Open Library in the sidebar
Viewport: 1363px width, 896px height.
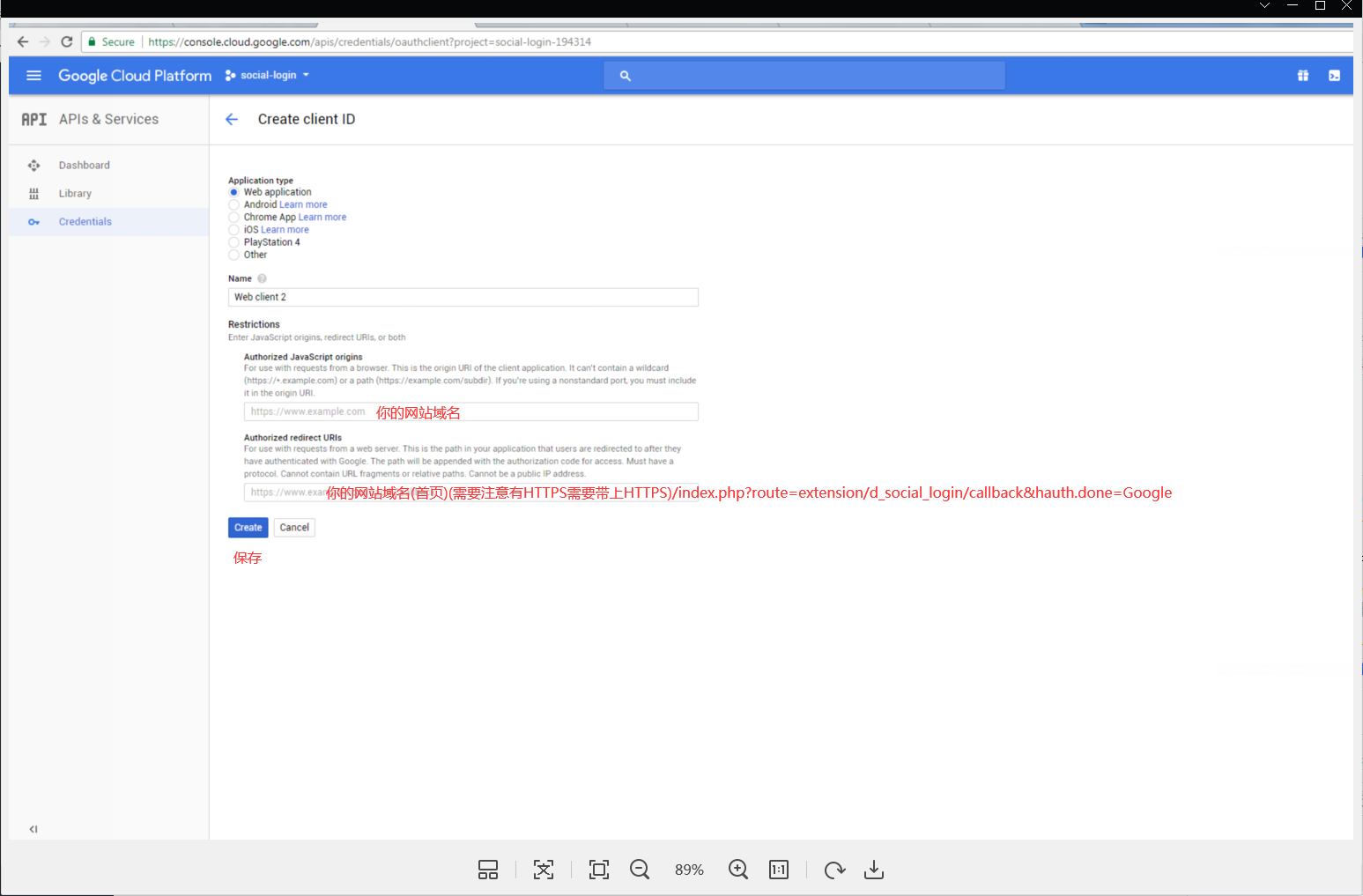click(x=75, y=194)
